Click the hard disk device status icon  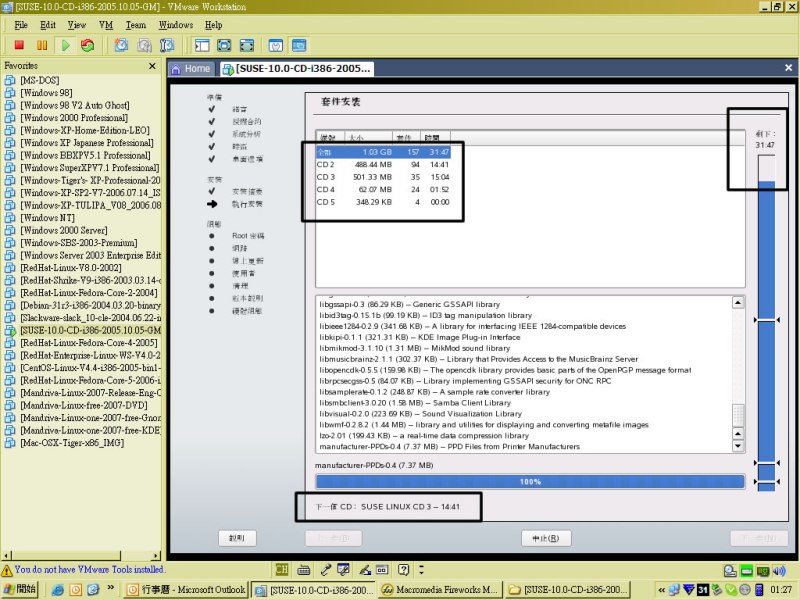[x=730, y=571]
